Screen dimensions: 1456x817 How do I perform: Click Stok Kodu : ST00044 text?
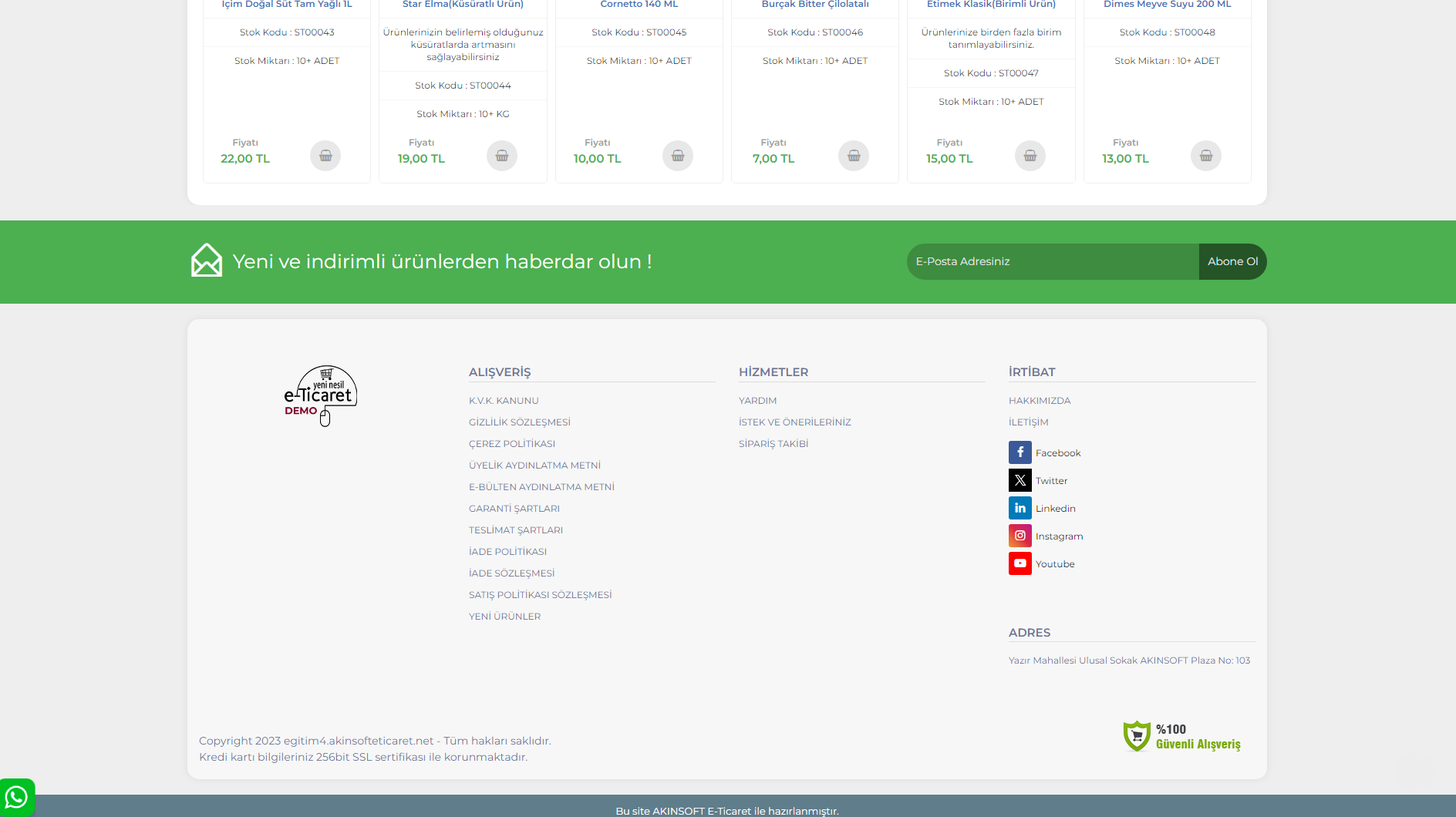463,86
